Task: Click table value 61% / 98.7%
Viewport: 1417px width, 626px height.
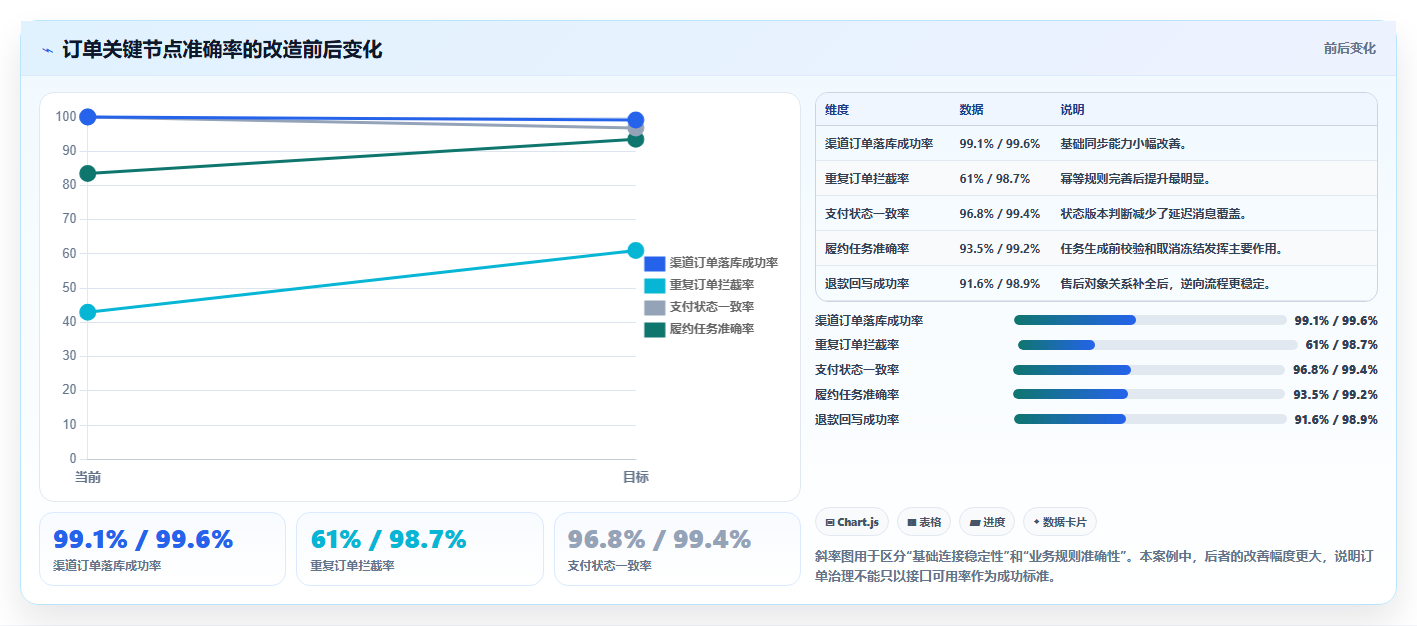Action: [x=995, y=179]
